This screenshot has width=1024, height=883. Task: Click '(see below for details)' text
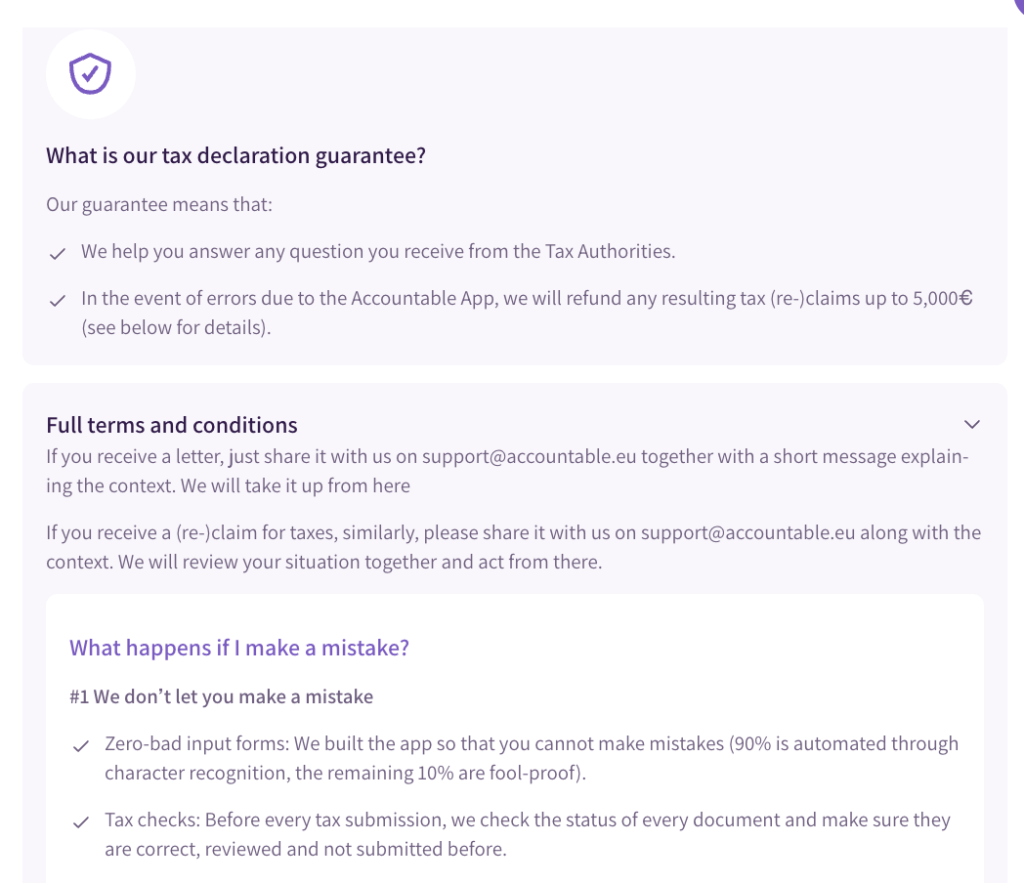pos(176,327)
